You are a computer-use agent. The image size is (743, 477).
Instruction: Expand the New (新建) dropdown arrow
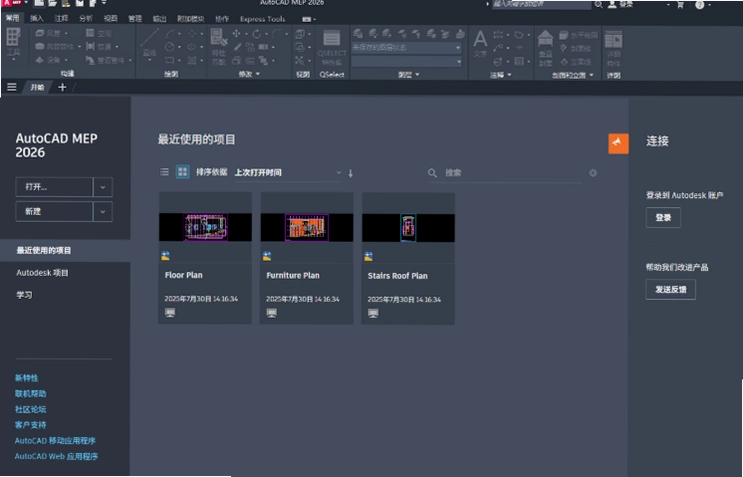click(103, 212)
